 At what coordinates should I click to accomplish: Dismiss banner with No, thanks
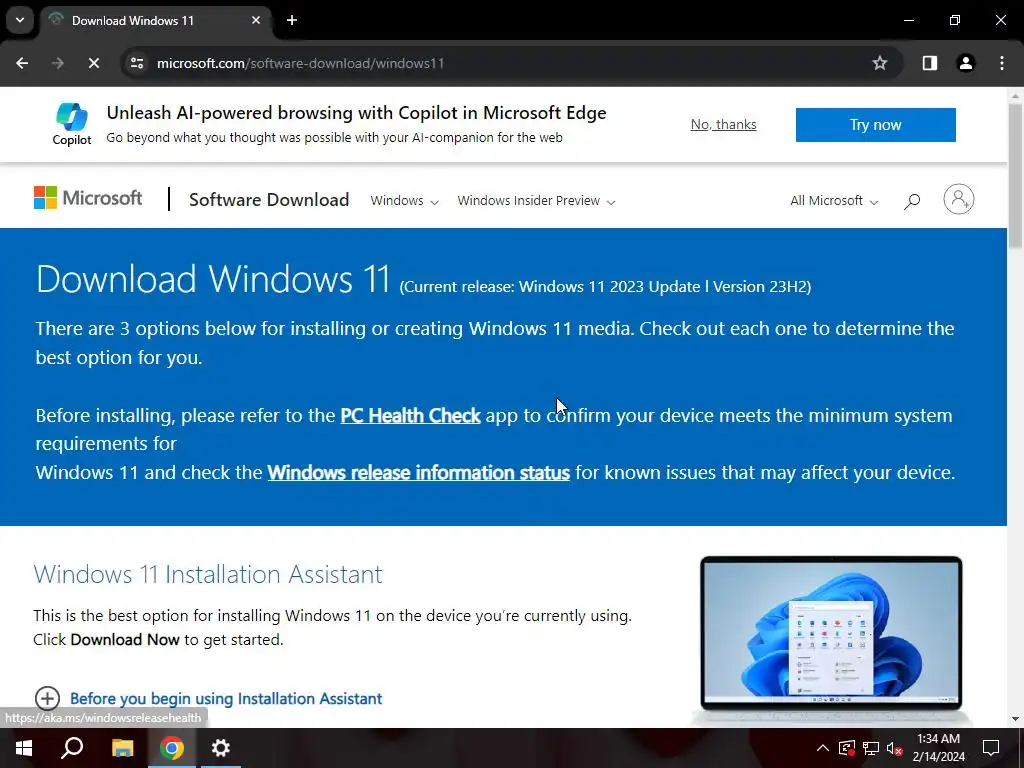(724, 124)
